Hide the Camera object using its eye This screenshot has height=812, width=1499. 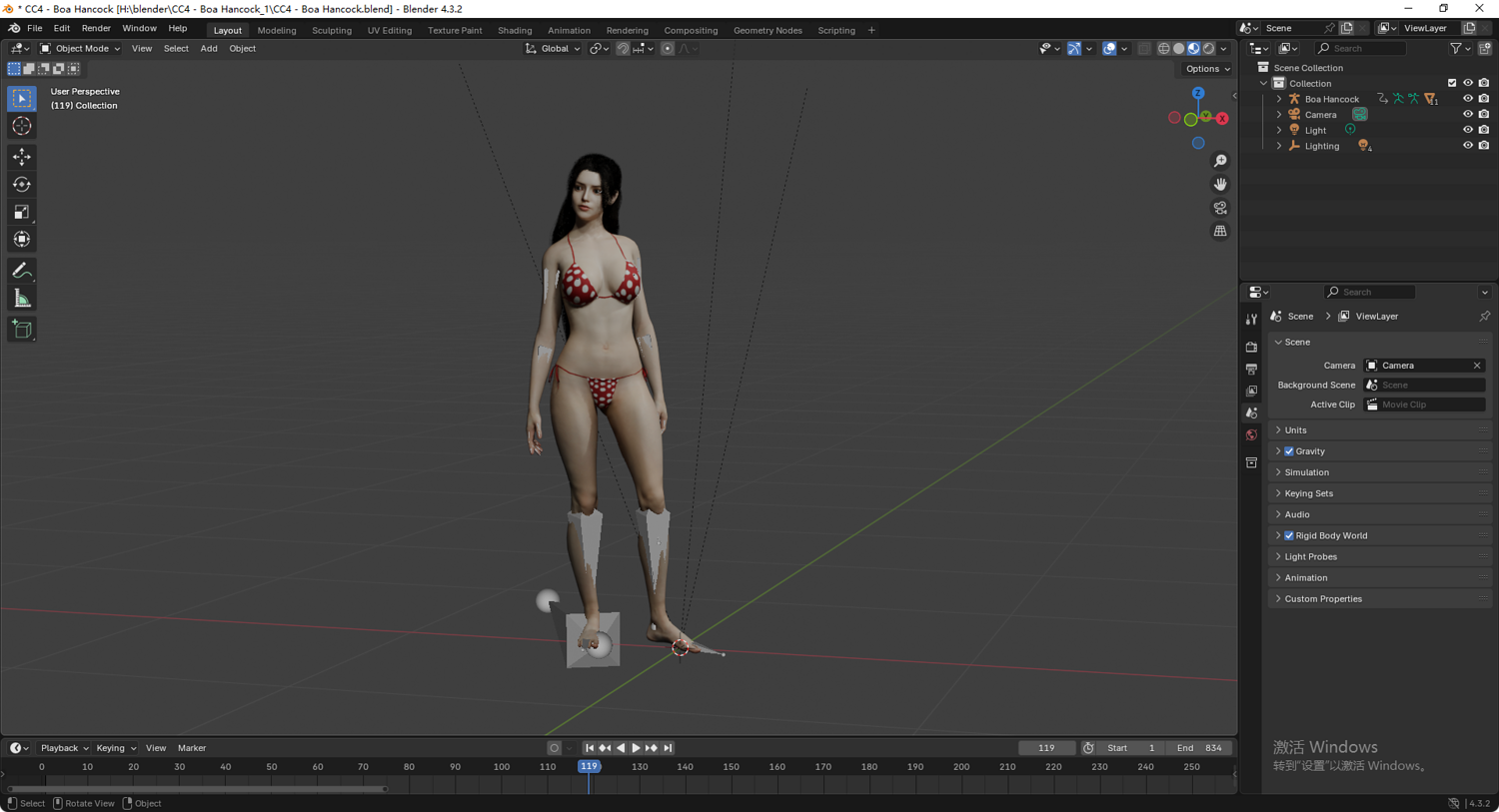(1468, 114)
